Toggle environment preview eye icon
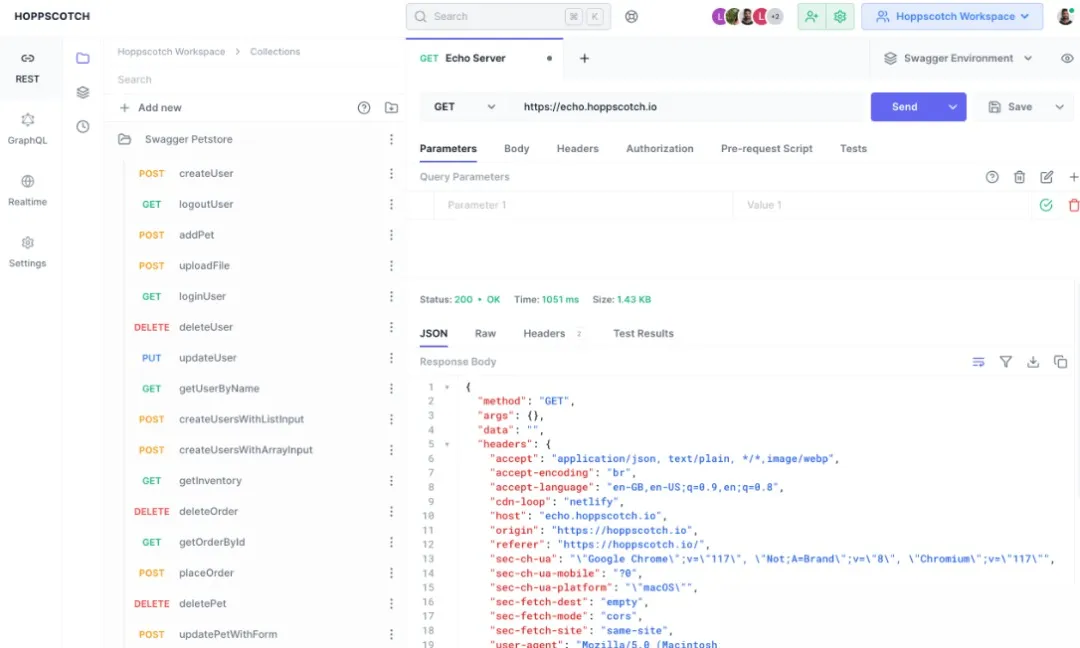Screen dimensions: 1080x648 1067,59
